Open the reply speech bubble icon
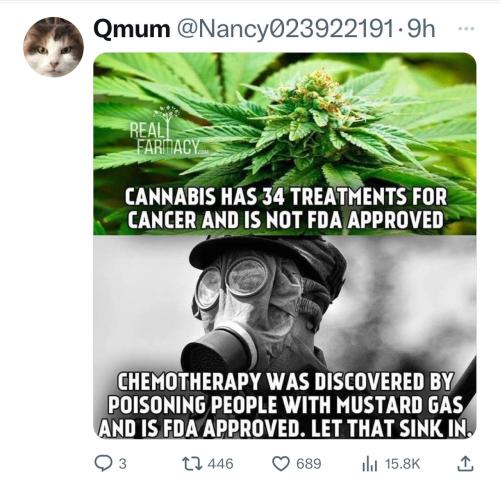Screen dimensions: 500x479 (x=103, y=464)
